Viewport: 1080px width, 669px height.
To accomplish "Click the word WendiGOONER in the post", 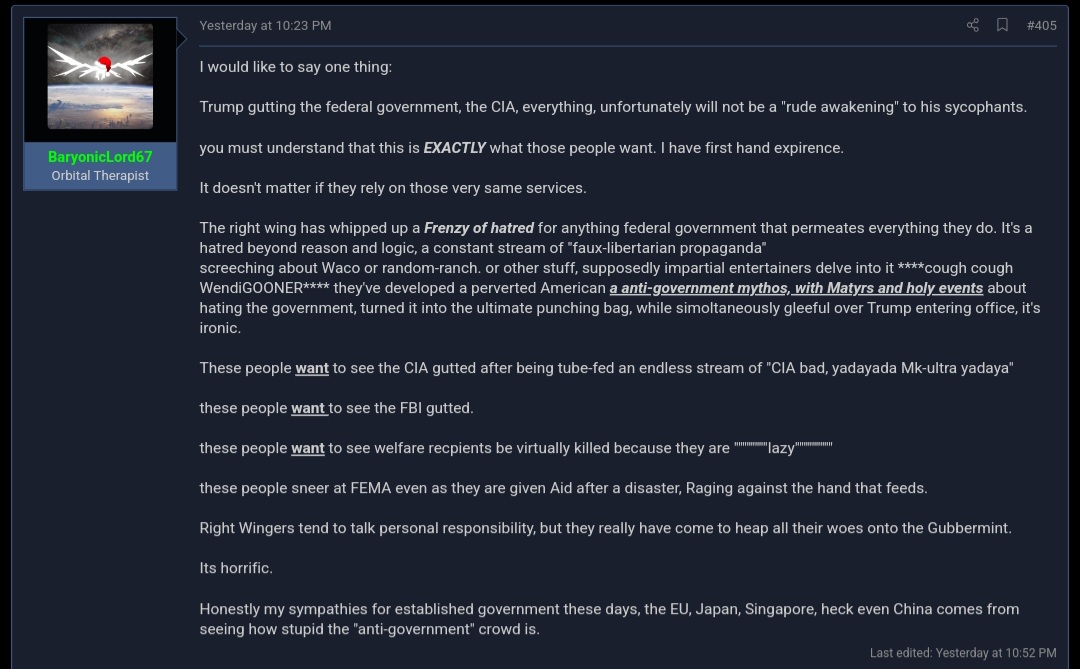I will [251, 288].
